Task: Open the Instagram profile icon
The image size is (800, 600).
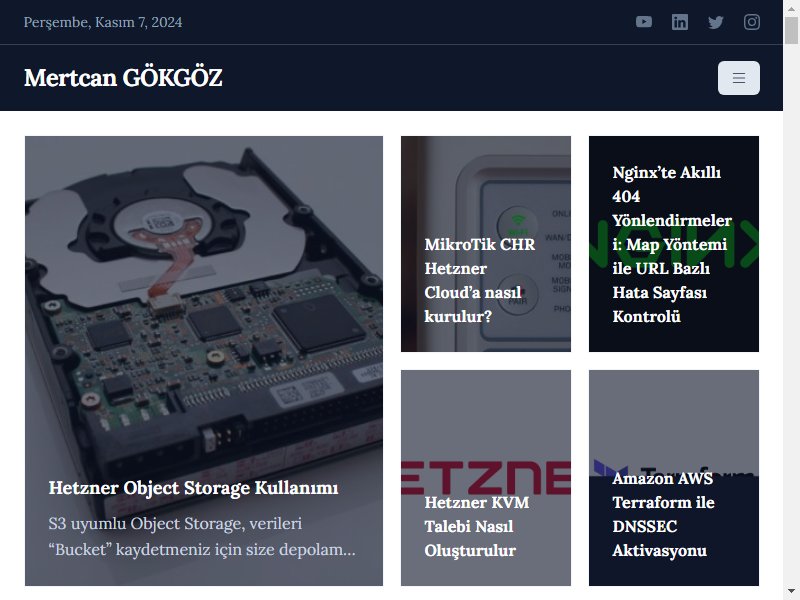Action: click(752, 22)
